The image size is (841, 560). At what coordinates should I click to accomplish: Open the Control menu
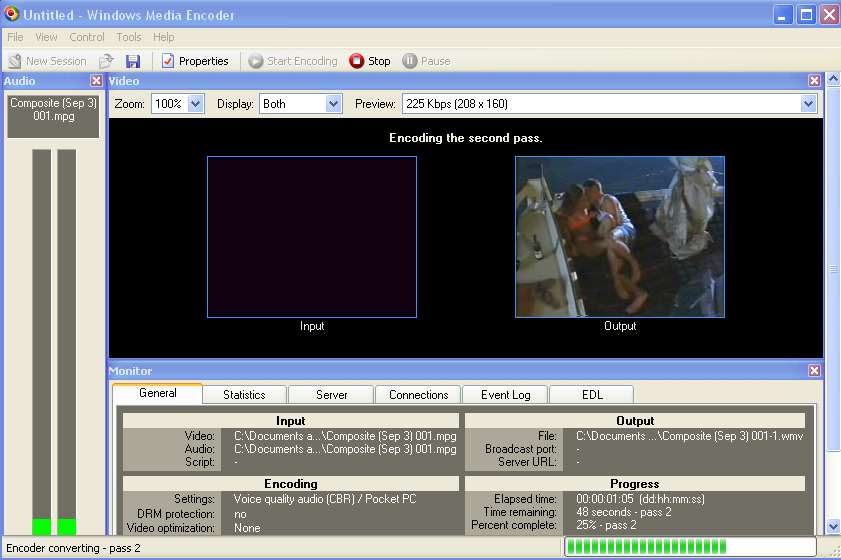click(86, 37)
